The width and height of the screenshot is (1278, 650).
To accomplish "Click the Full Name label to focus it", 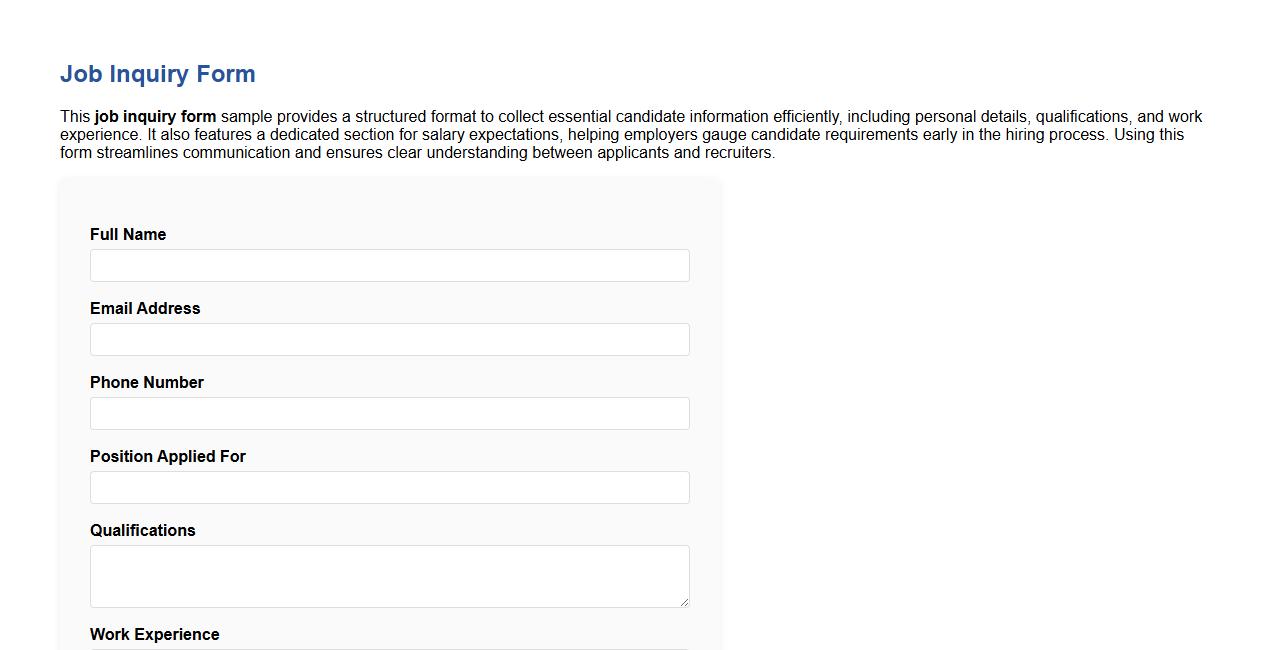I will point(127,234).
